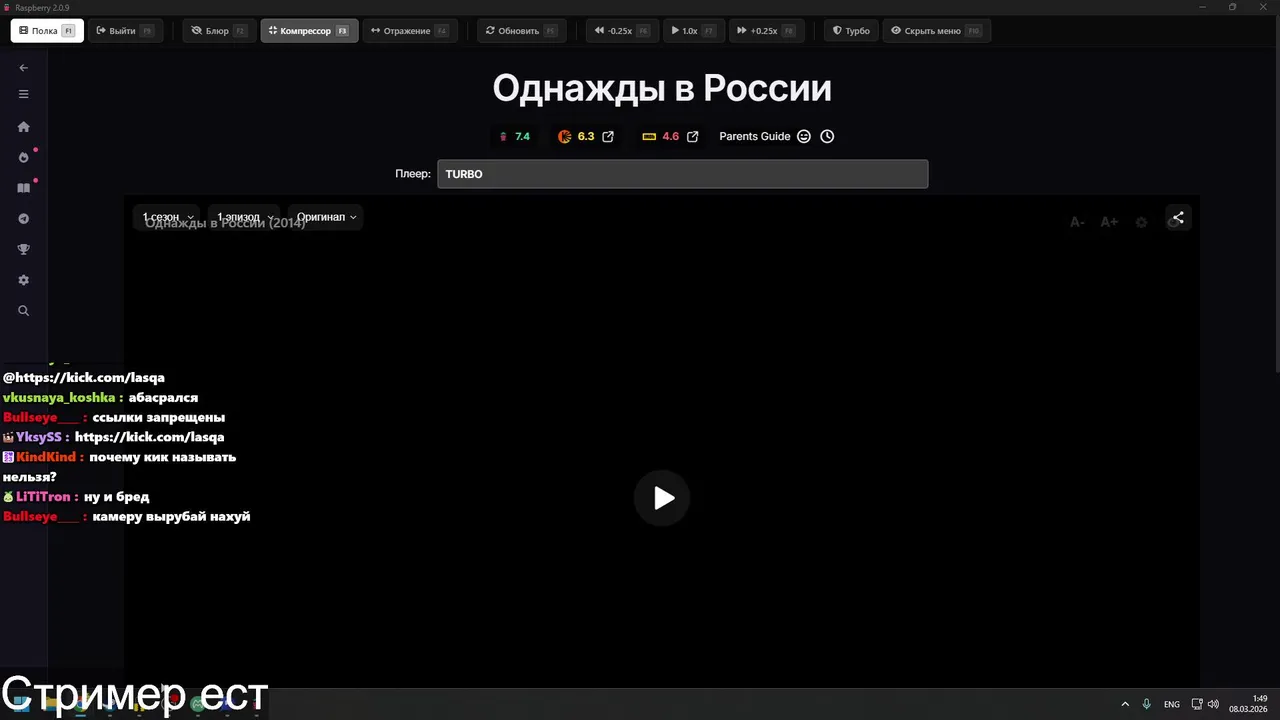Go to Home via sidebar icon
Viewport: 1280px width, 720px height.
(24, 127)
